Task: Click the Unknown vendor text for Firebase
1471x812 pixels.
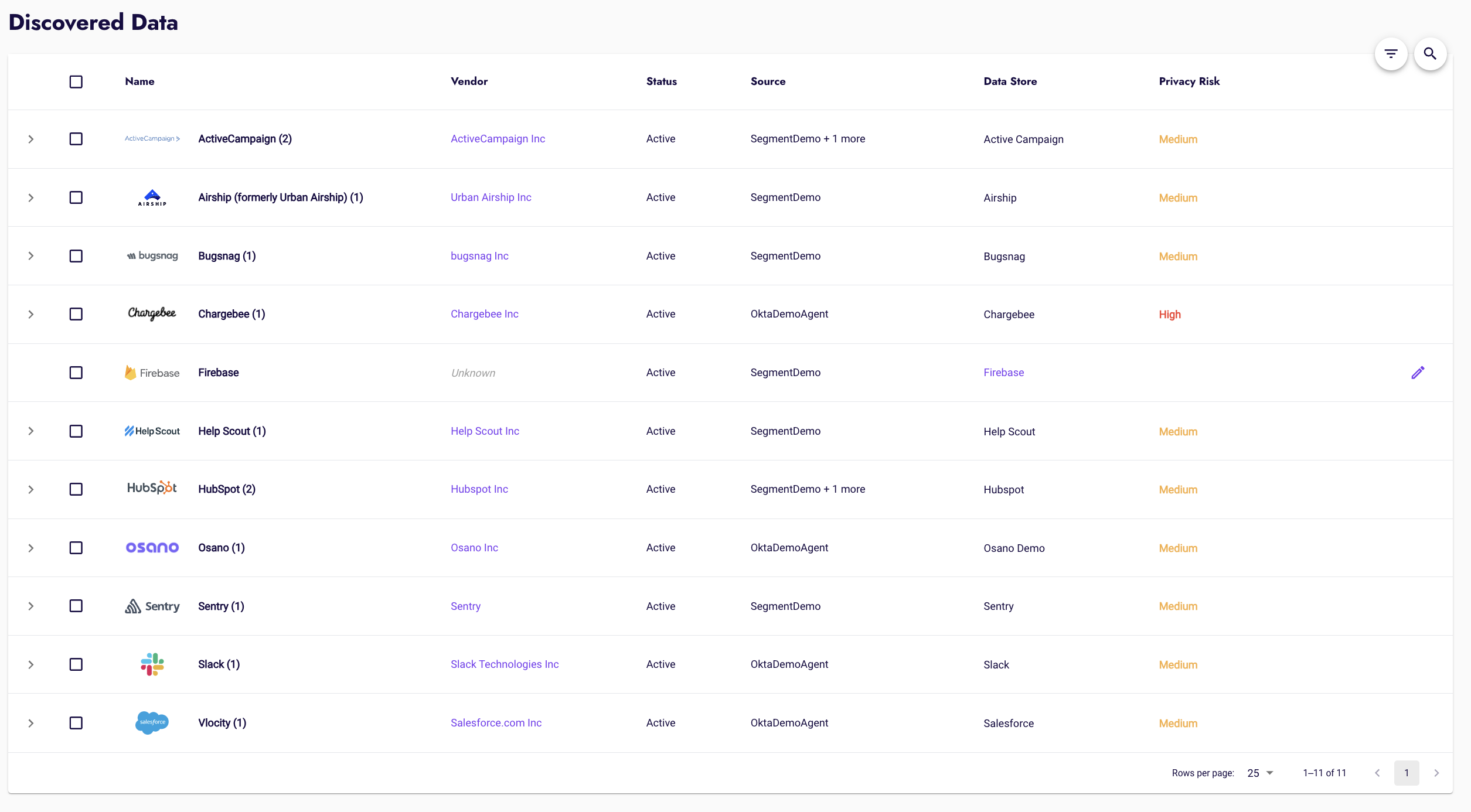Action: coord(473,373)
